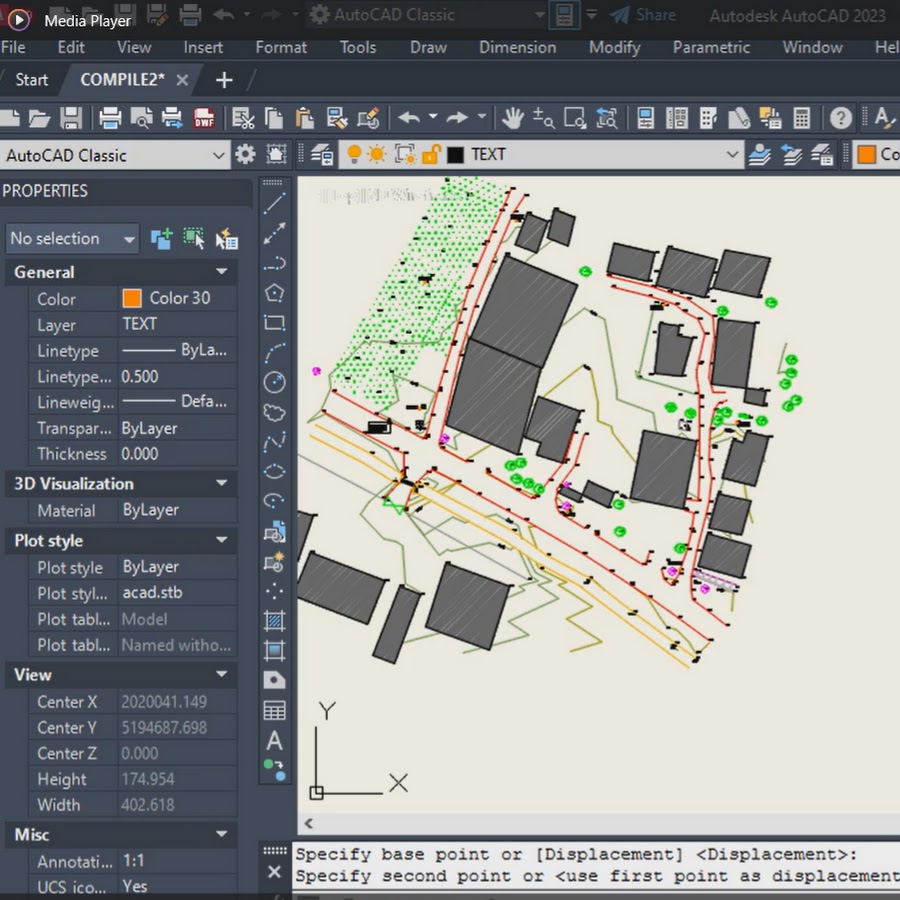Copy to clipboard with the Copy icon
The width and height of the screenshot is (900, 900).
(274, 119)
